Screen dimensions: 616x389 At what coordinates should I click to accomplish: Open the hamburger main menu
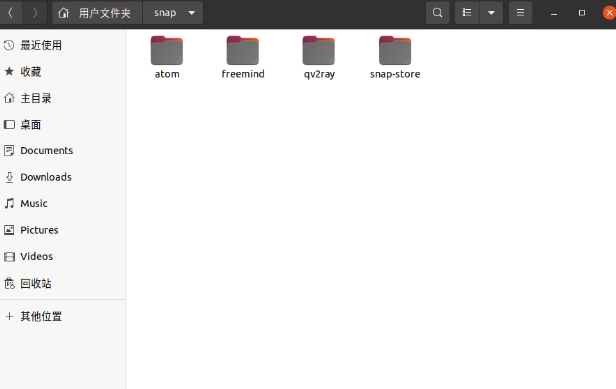coord(520,13)
